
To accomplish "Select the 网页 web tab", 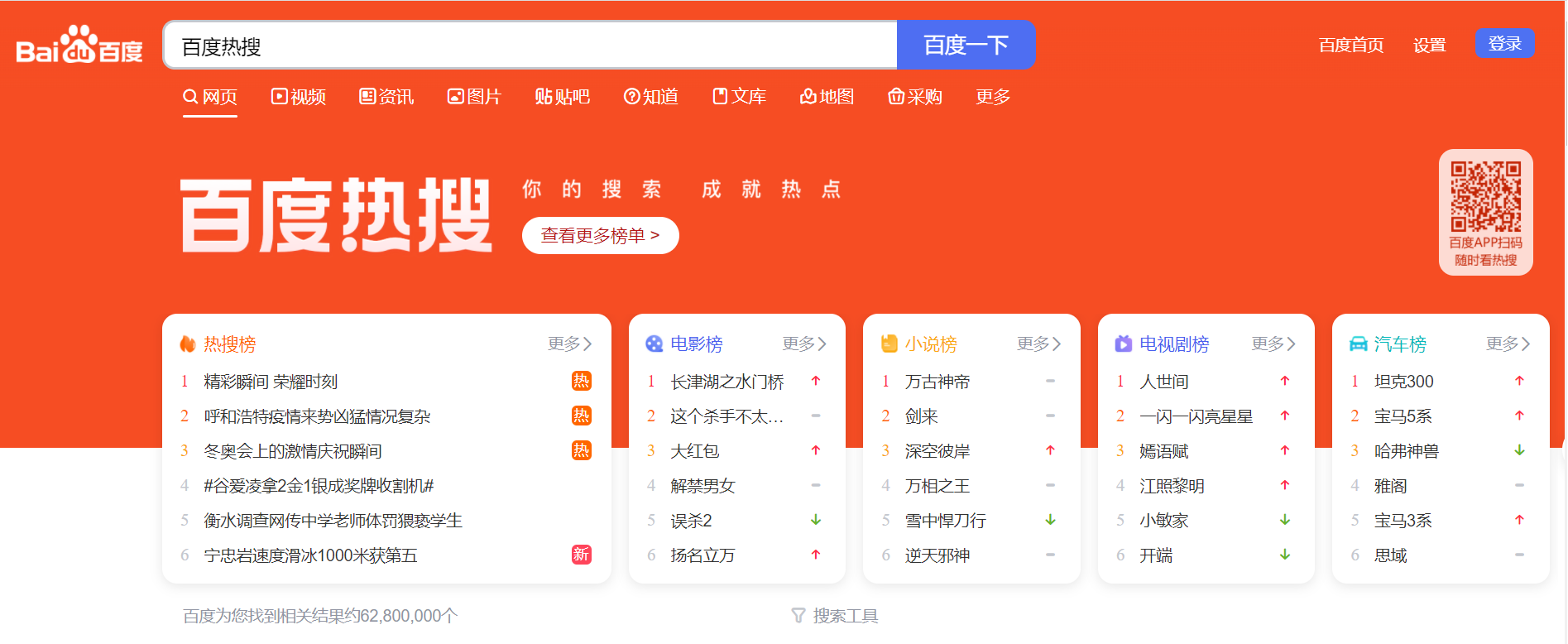I will [x=210, y=97].
